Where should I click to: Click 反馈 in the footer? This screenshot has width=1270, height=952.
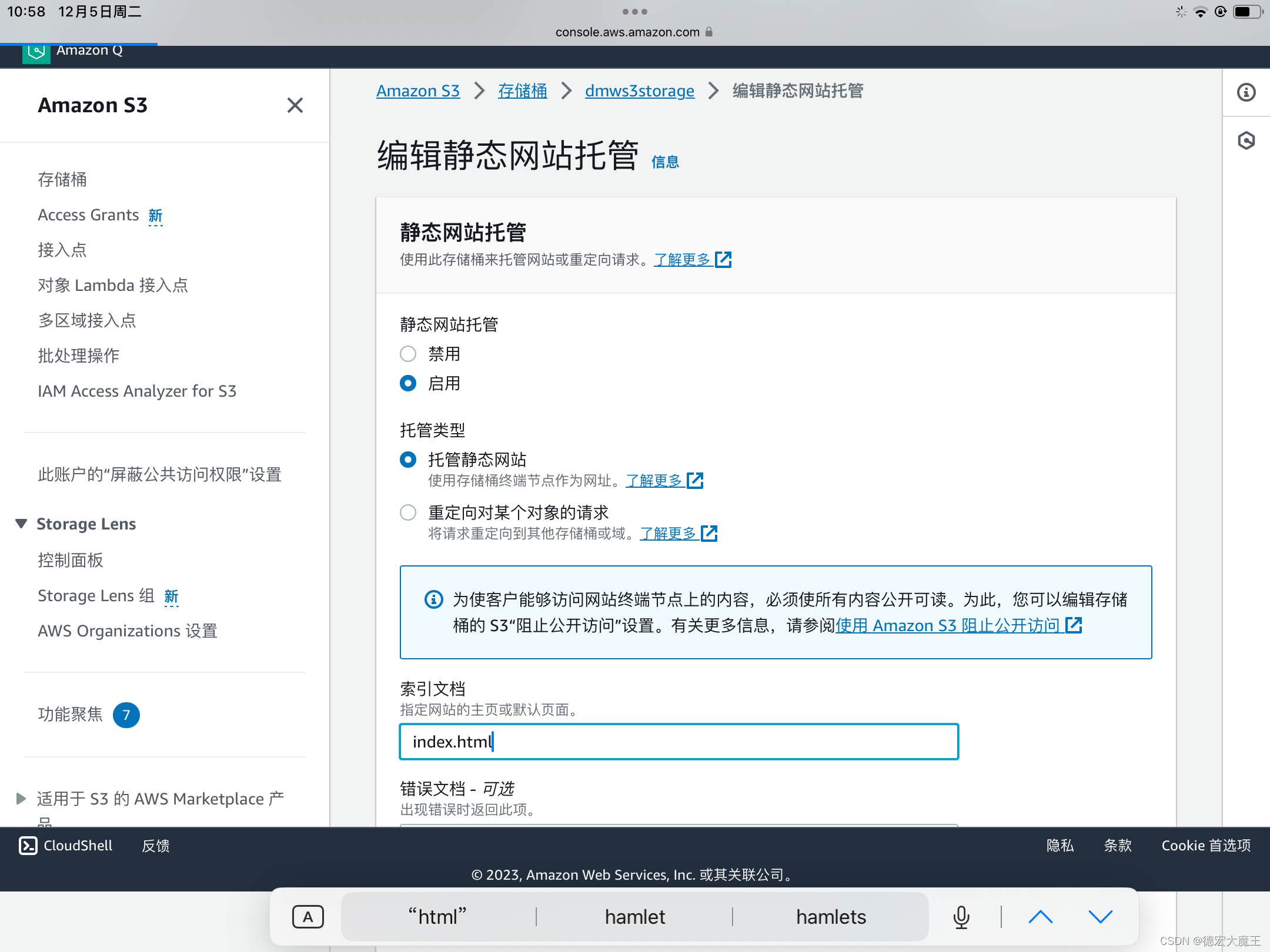[156, 846]
